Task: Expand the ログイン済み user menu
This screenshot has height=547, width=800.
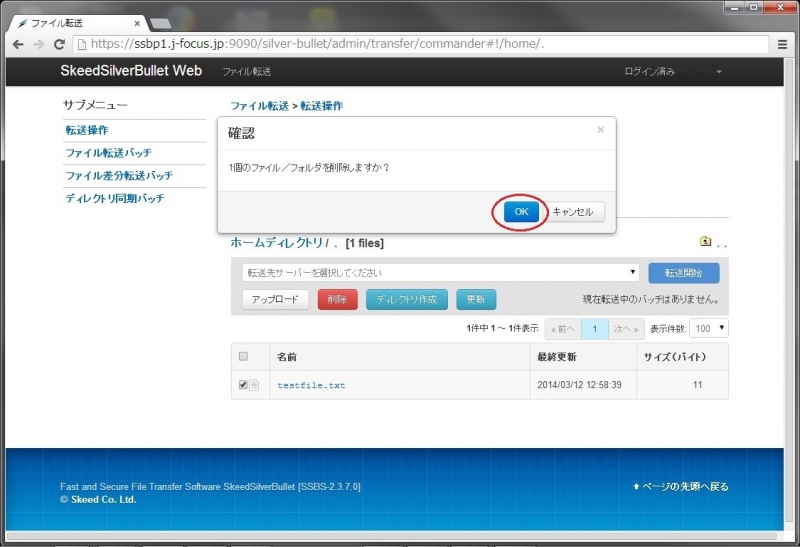Action: tap(672, 72)
